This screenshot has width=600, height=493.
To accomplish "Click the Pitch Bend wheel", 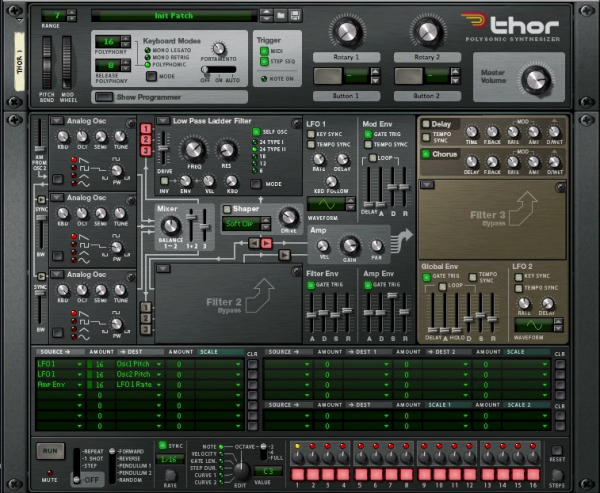I will (47, 62).
